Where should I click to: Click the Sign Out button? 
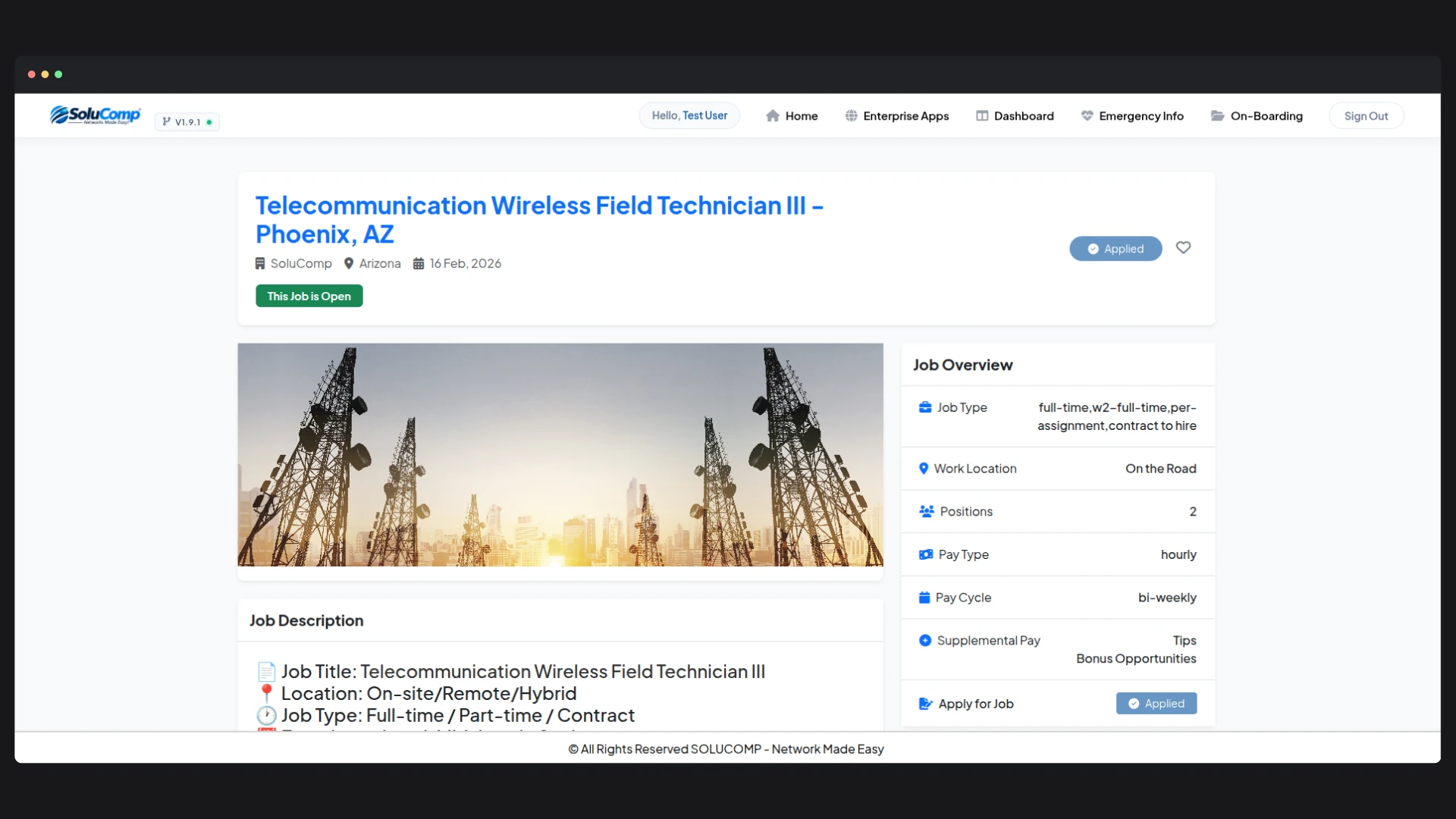1366,116
